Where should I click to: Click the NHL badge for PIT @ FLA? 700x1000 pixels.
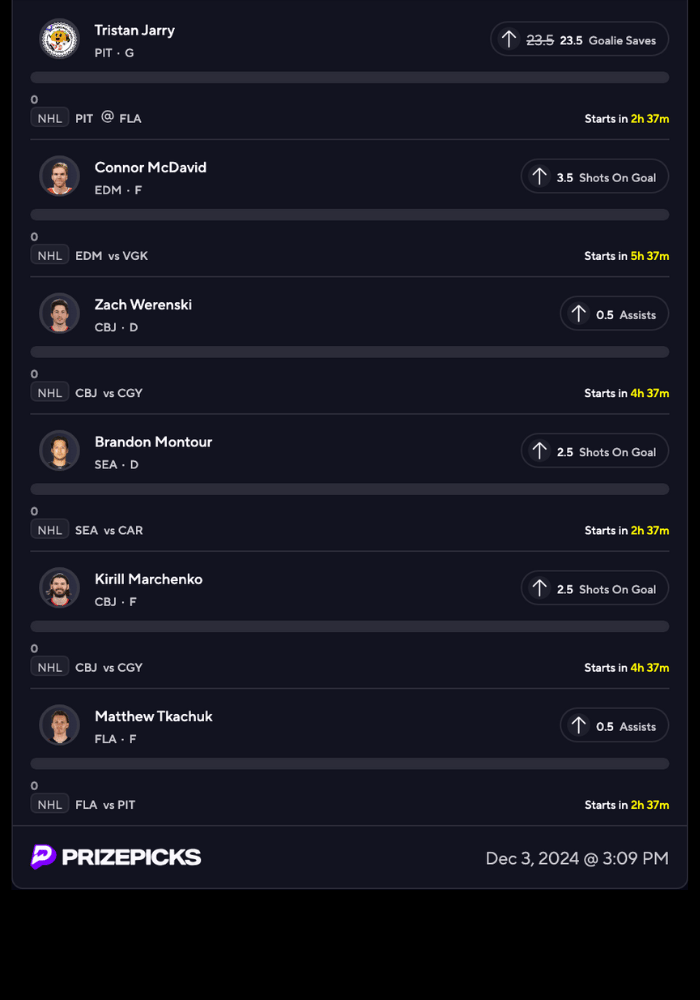pyautogui.click(x=50, y=118)
